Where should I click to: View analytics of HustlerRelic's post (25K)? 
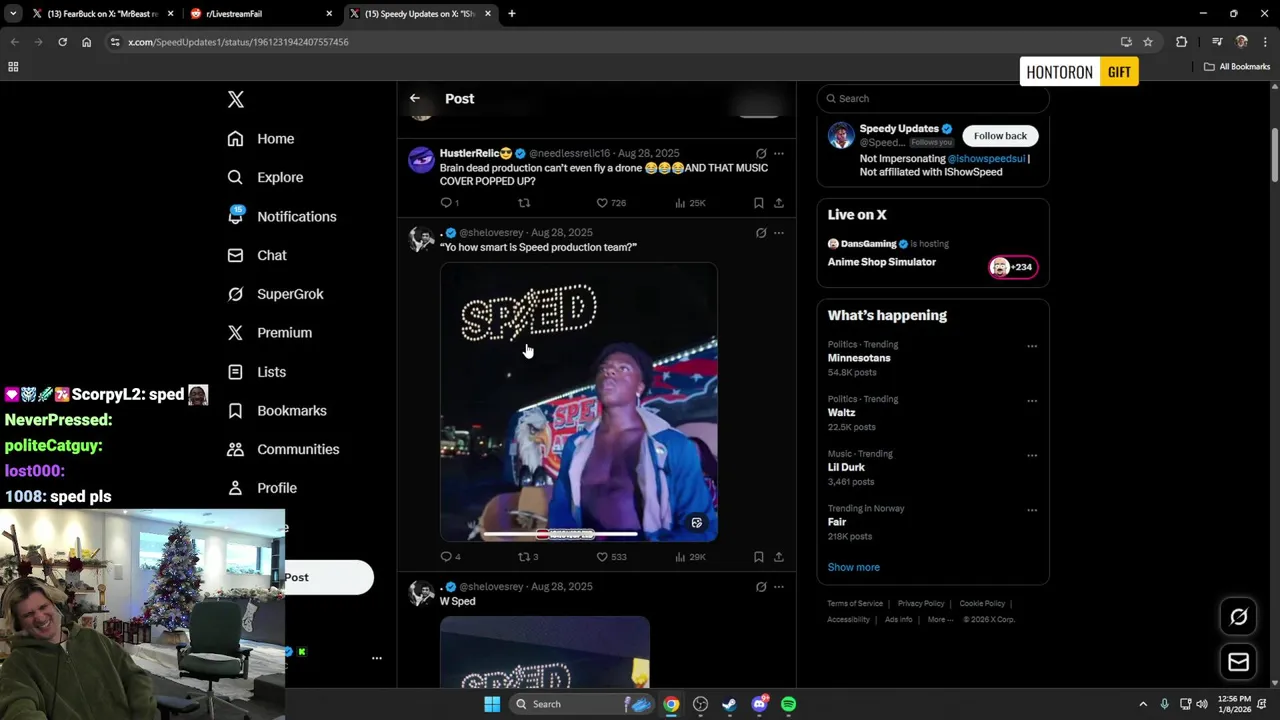(x=690, y=203)
